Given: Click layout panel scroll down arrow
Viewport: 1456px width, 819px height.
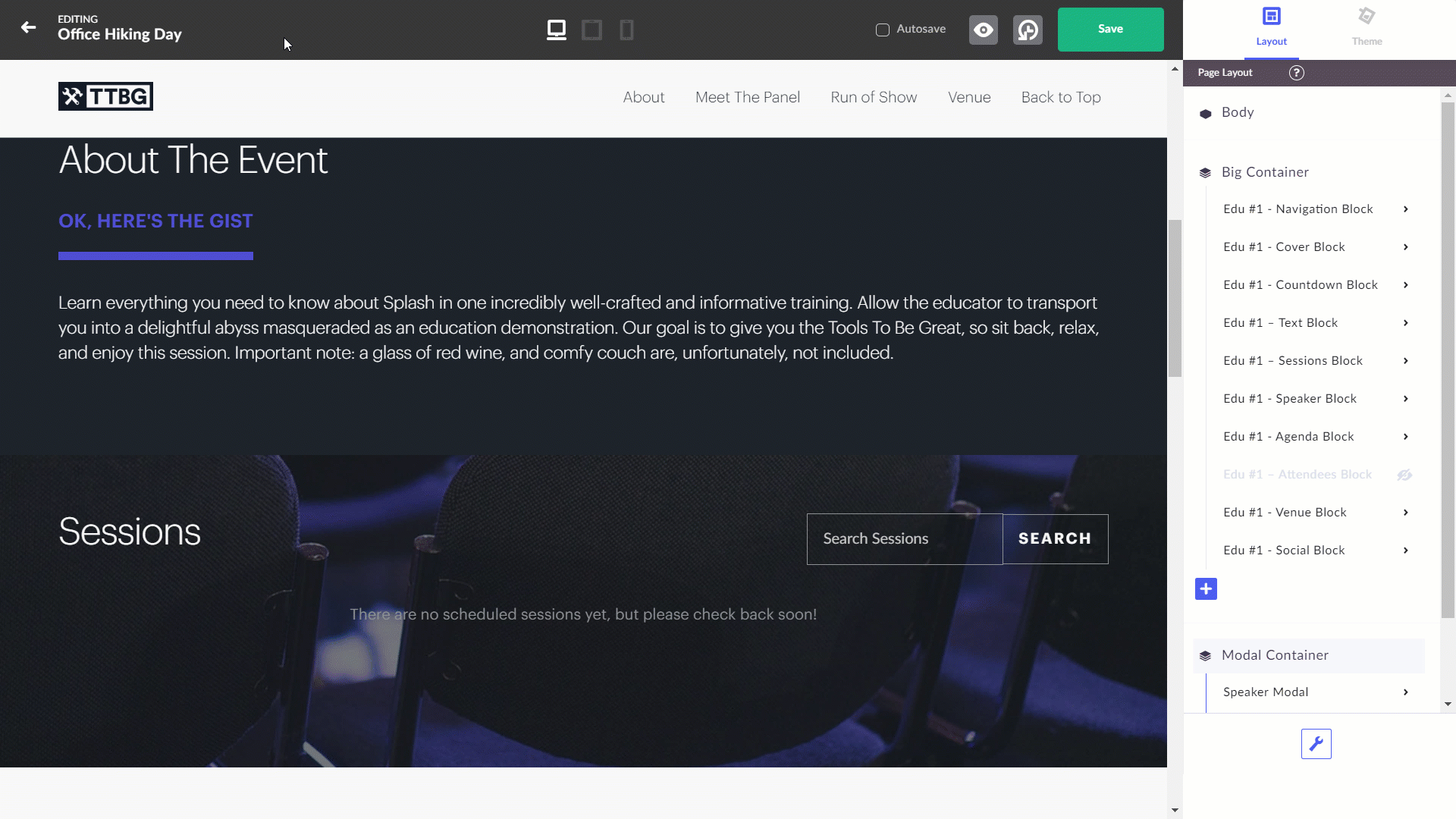Looking at the screenshot, I should click(x=1448, y=704).
